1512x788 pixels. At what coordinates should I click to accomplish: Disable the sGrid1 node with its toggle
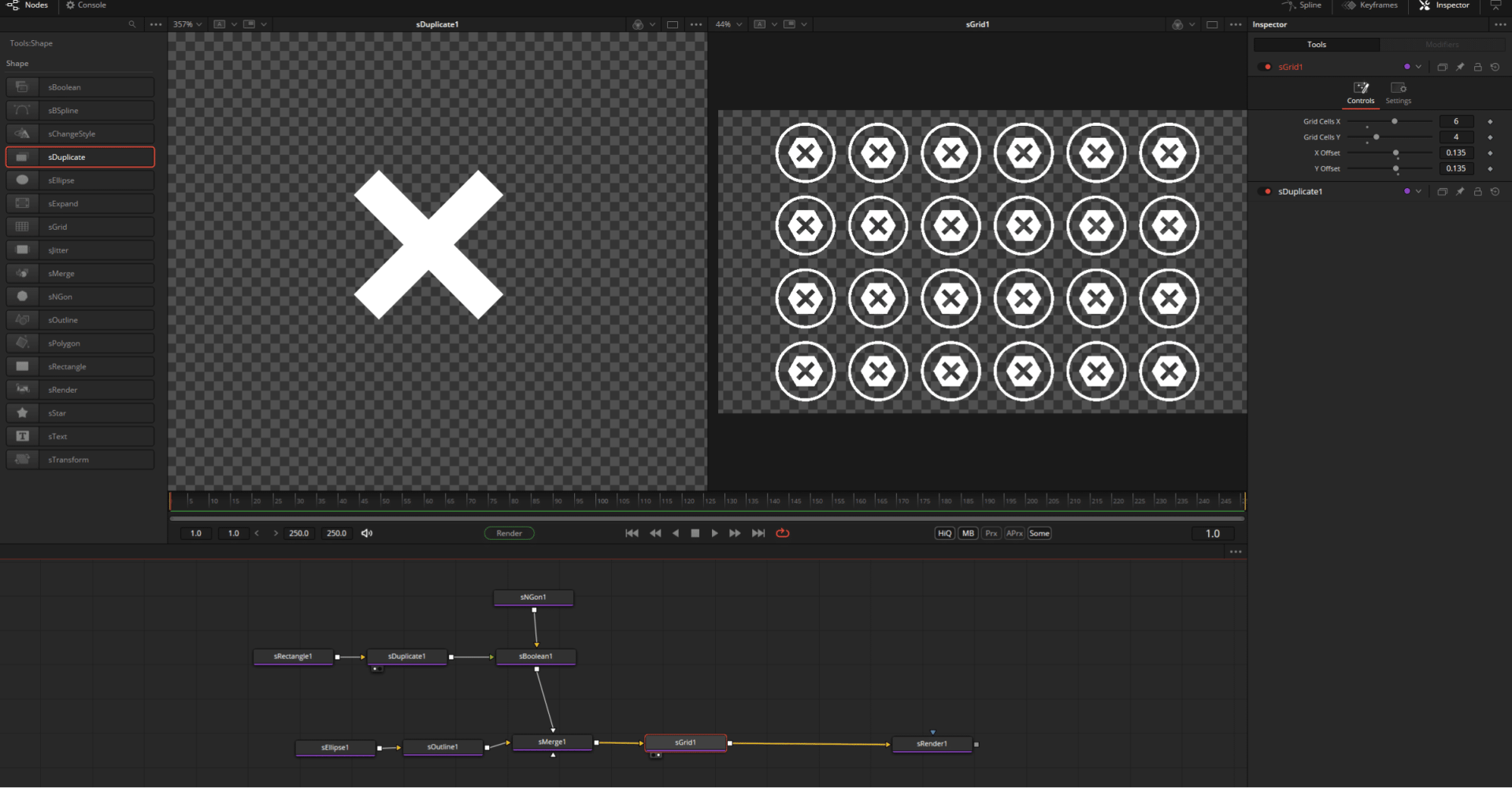coord(1266,66)
